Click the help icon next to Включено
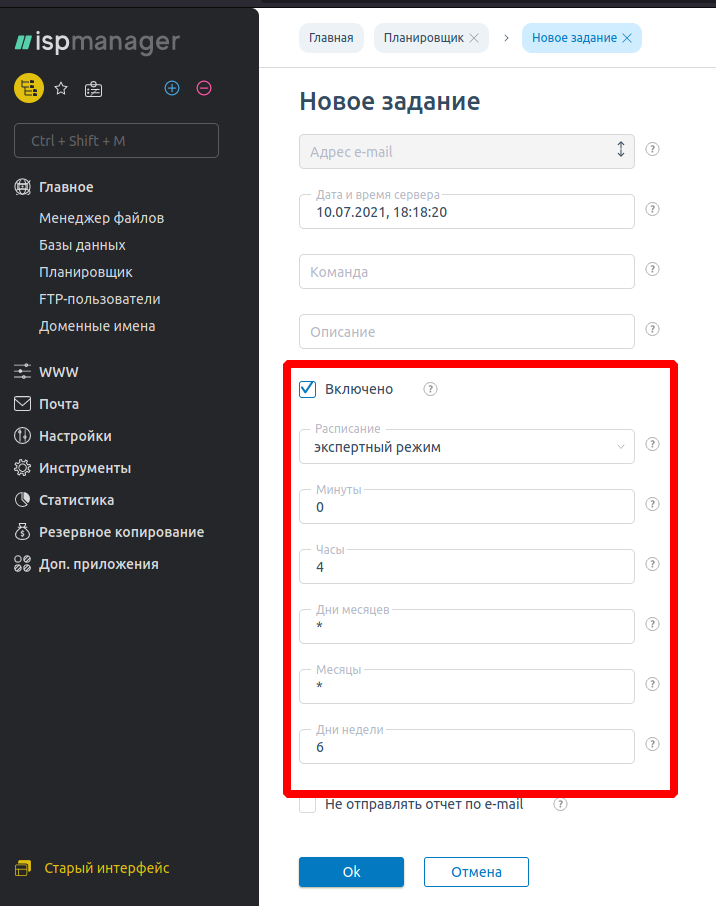Image resolution: width=716 pixels, height=906 pixels. tap(431, 390)
